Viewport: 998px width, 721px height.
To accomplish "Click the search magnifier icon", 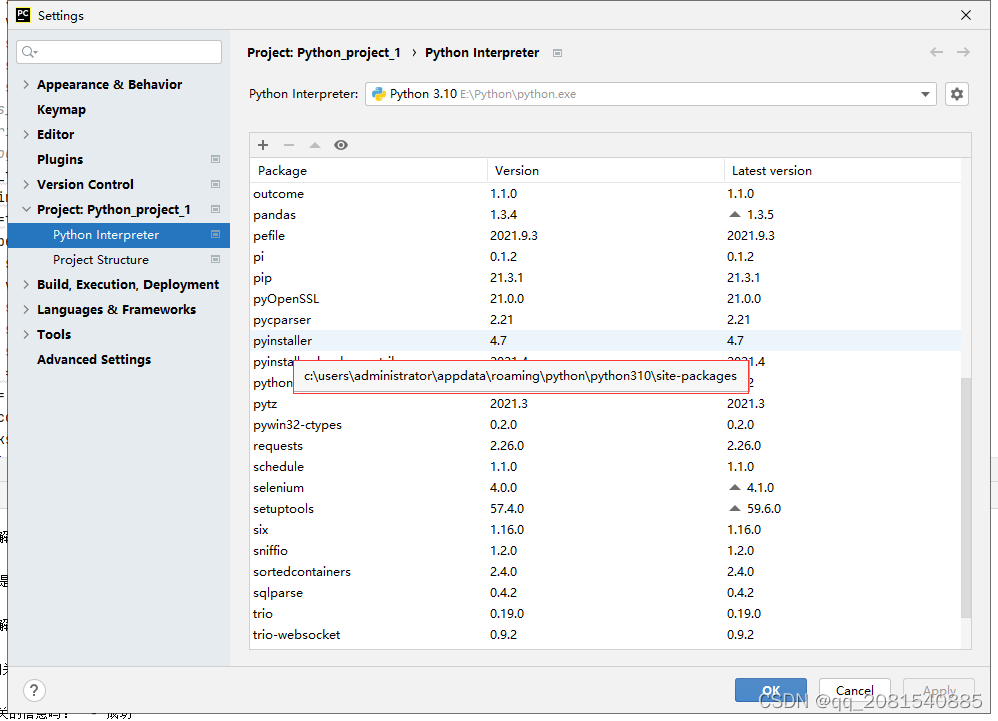I will 29,52.
